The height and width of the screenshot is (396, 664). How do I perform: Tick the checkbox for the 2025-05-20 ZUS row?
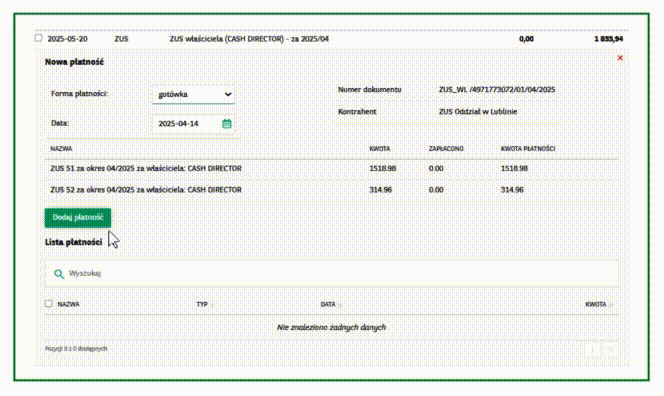pos(39,38)
